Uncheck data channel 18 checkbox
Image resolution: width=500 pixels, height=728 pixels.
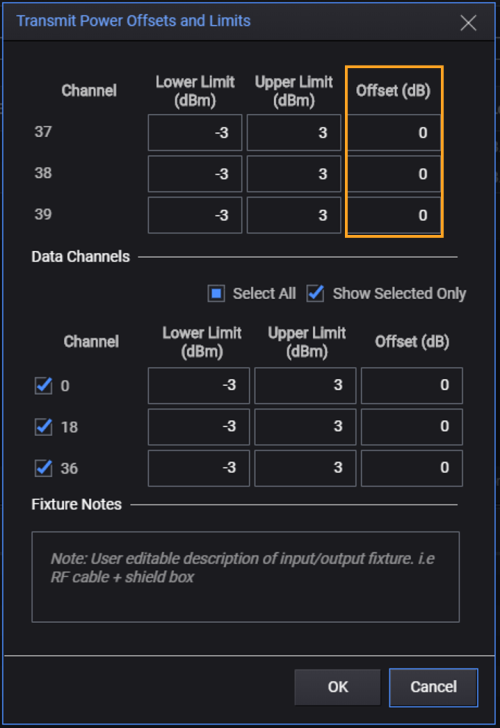(44, 427)
